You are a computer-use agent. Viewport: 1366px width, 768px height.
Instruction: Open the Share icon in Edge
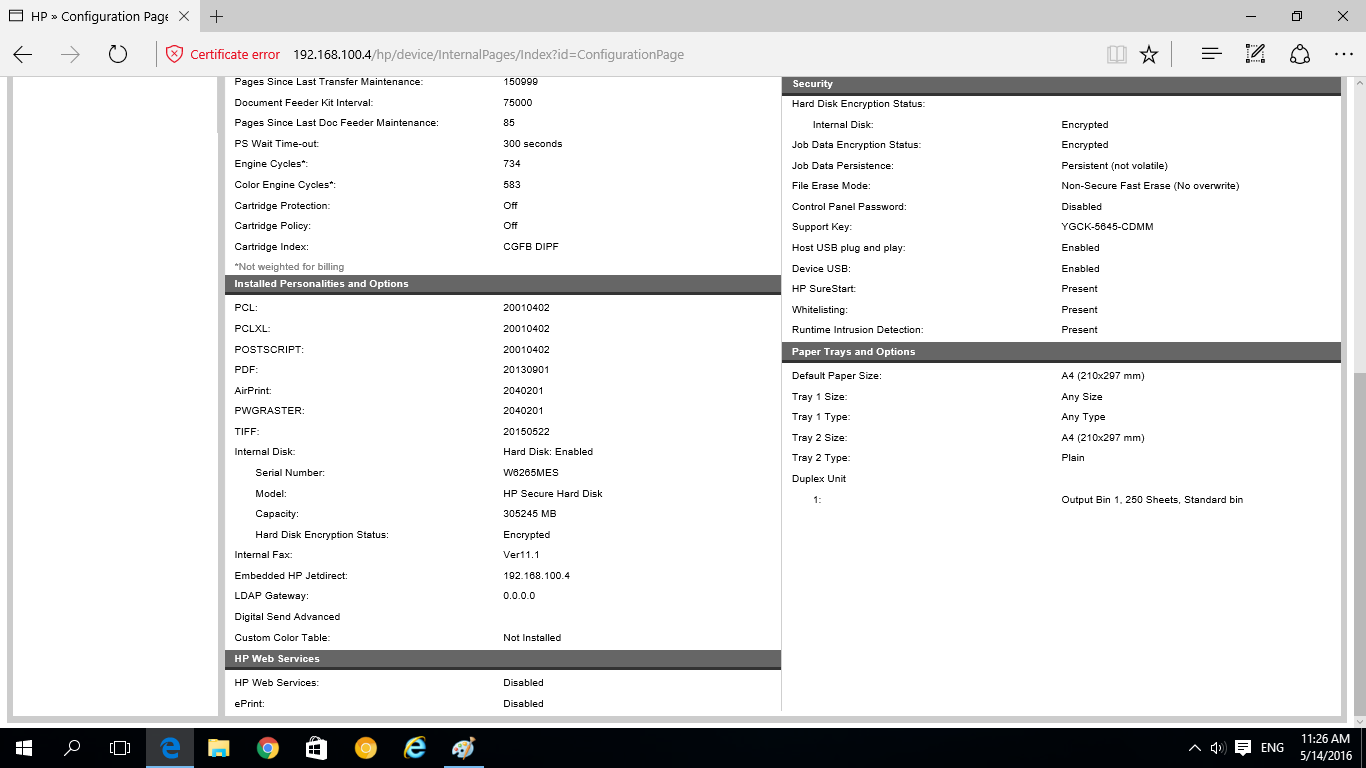tap(1300, 55)
